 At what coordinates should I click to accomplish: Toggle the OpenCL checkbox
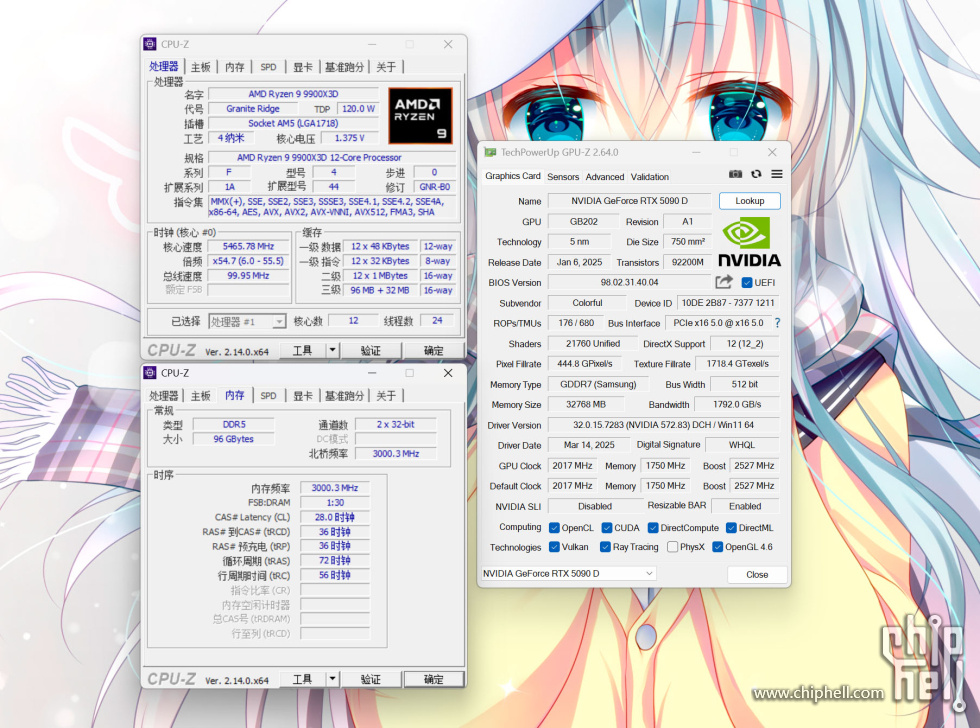554,528
